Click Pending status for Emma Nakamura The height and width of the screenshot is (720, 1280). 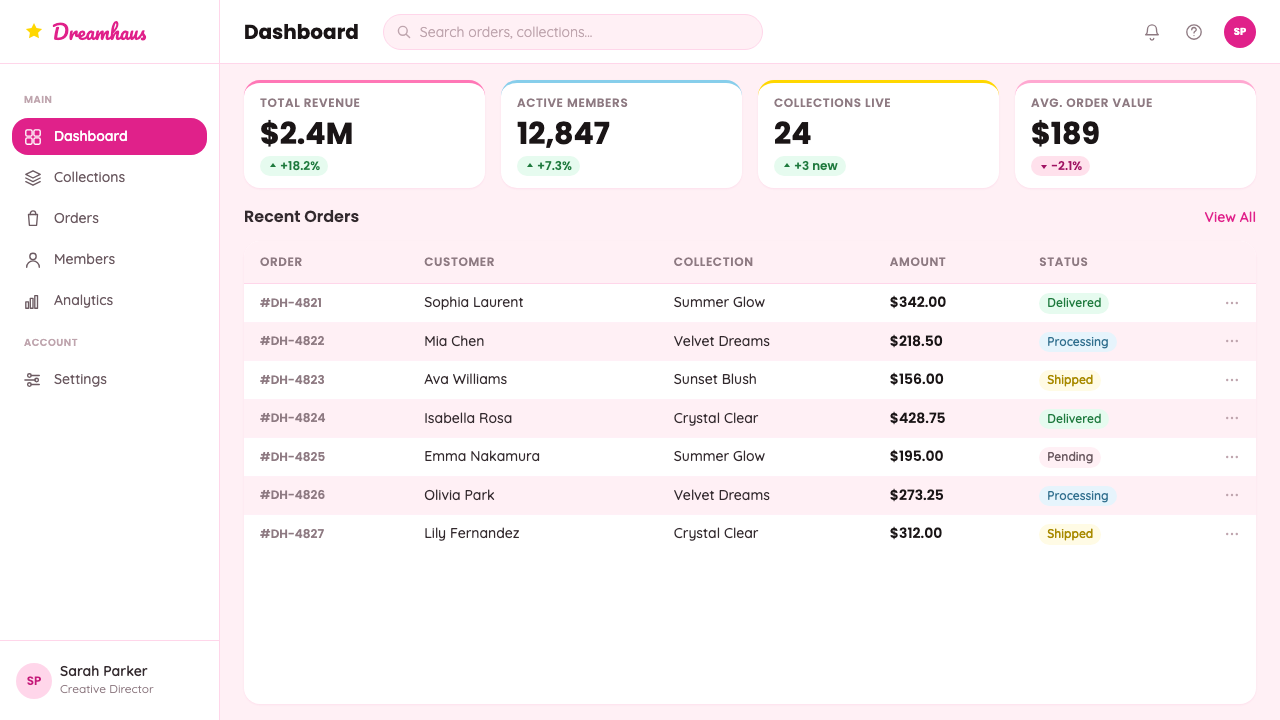[x=1070, y=457]
